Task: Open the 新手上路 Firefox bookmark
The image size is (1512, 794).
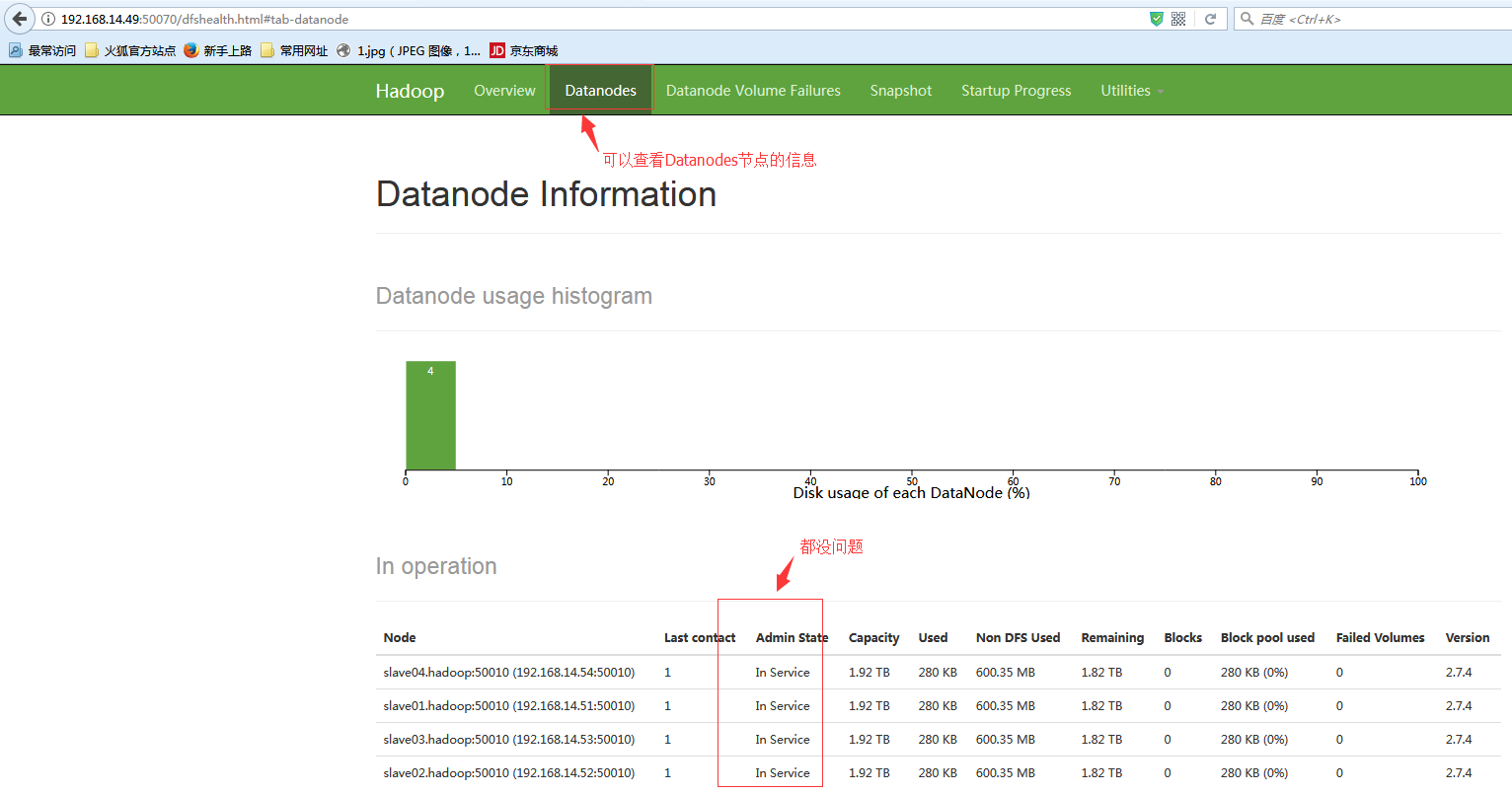Action: coord(218,50)
